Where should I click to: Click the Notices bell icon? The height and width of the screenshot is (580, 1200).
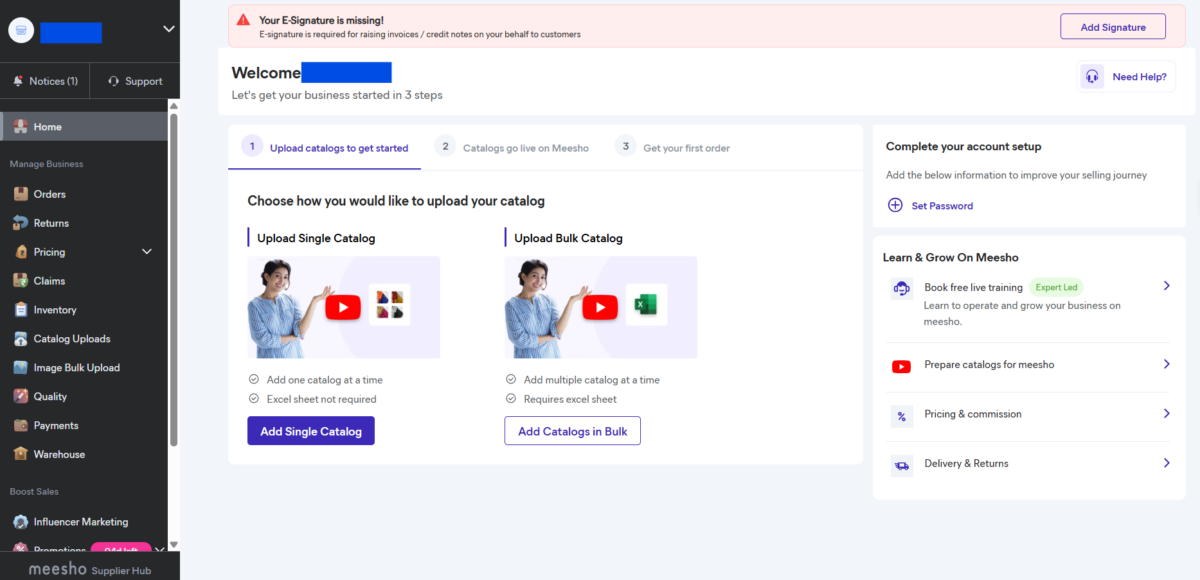pos(19,81)
